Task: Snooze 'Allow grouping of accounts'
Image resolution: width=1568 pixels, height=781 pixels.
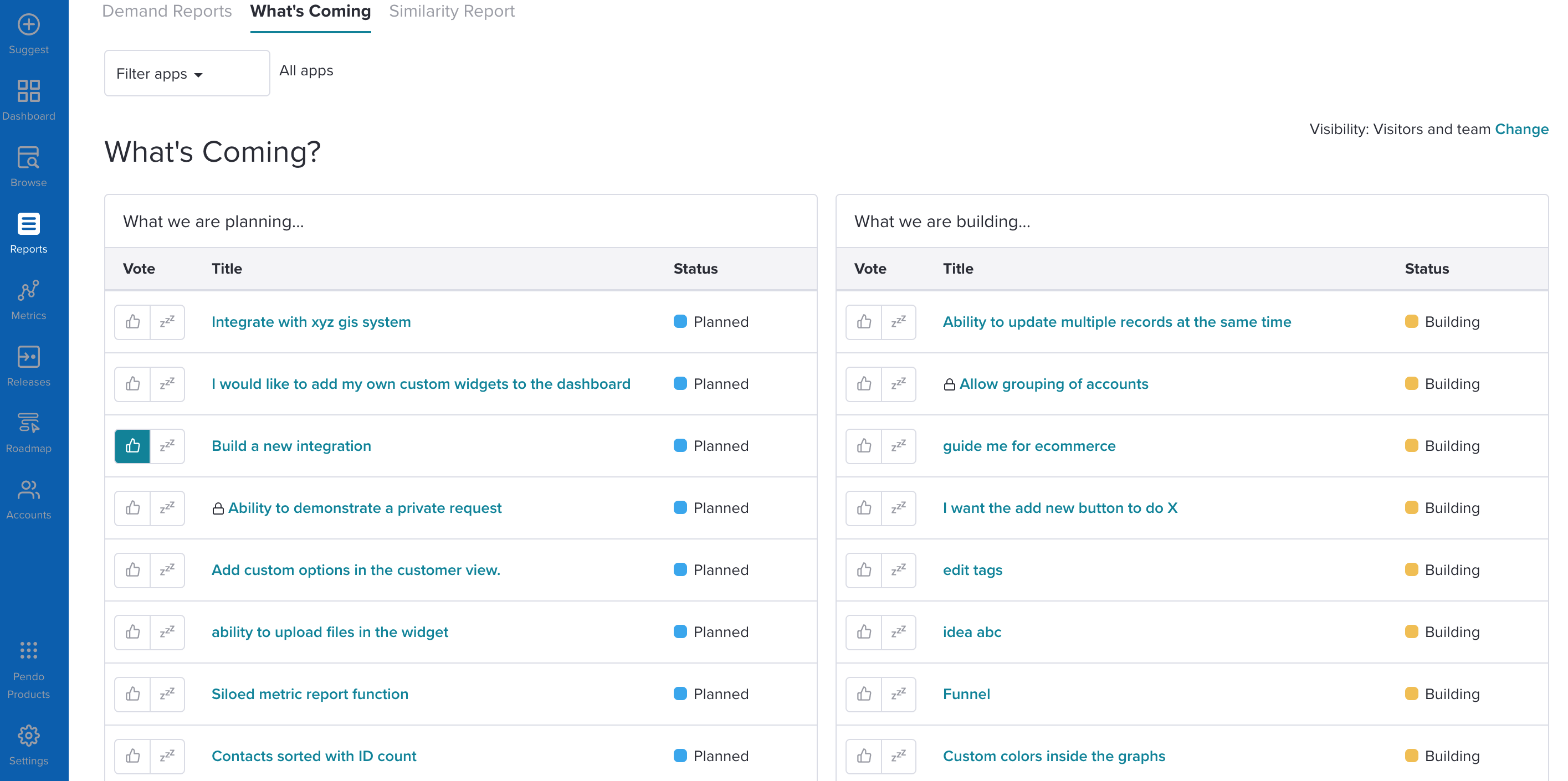Action: (x=899, y=384)
